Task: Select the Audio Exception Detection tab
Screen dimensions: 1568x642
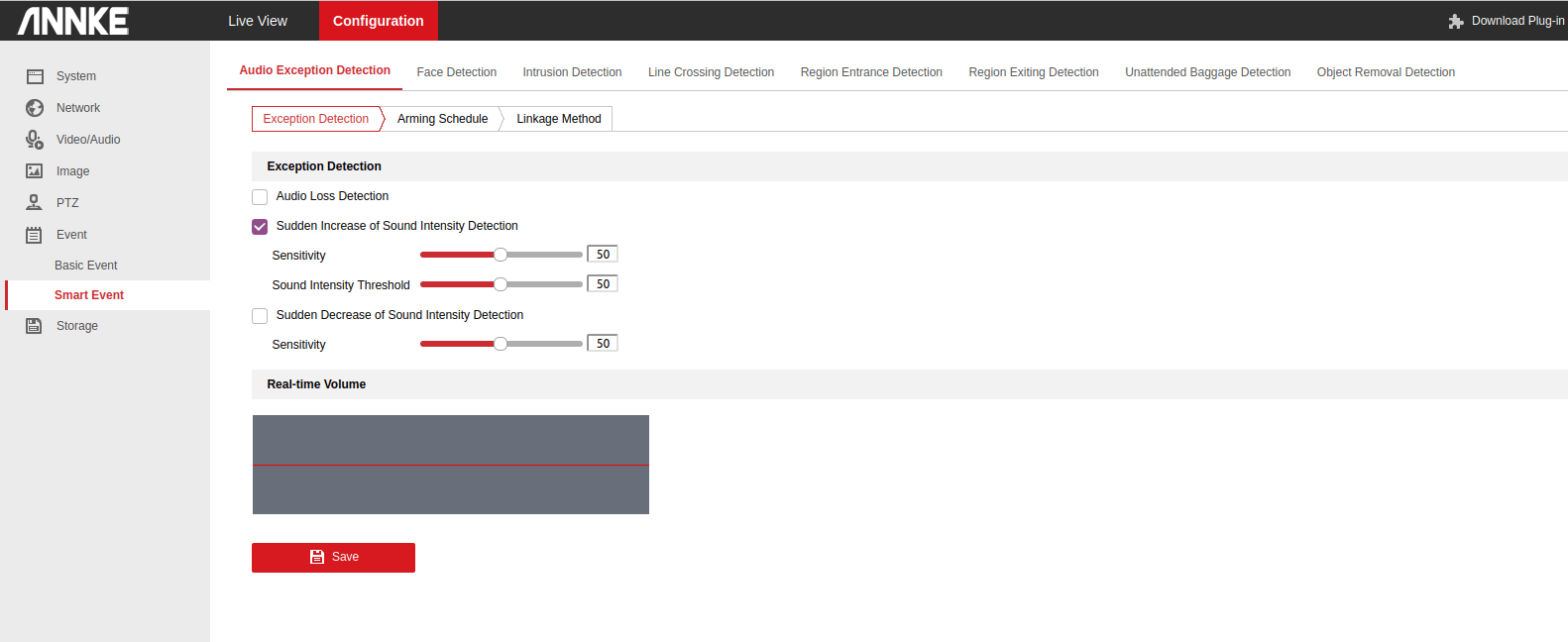Action: [x=315, y=70]
